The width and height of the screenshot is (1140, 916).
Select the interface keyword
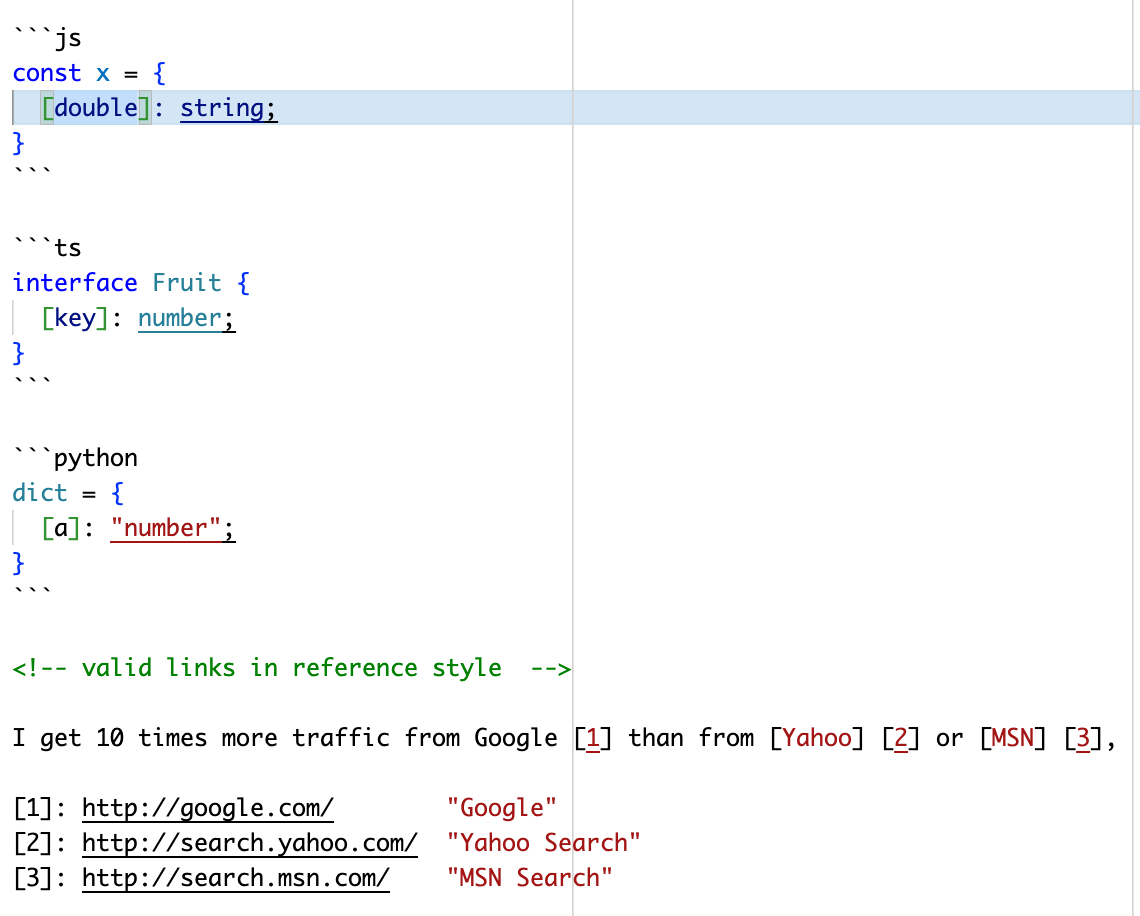75,282
